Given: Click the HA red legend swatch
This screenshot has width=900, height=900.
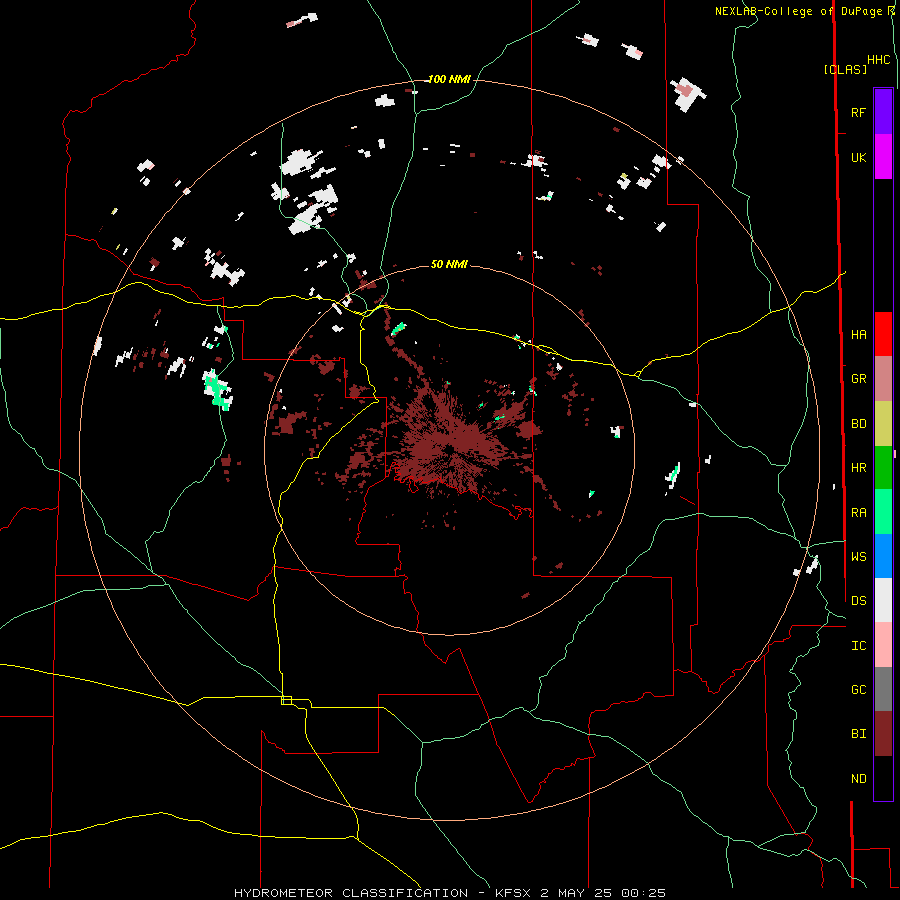Looking at the screenshot, I should (x=883, y=334).
